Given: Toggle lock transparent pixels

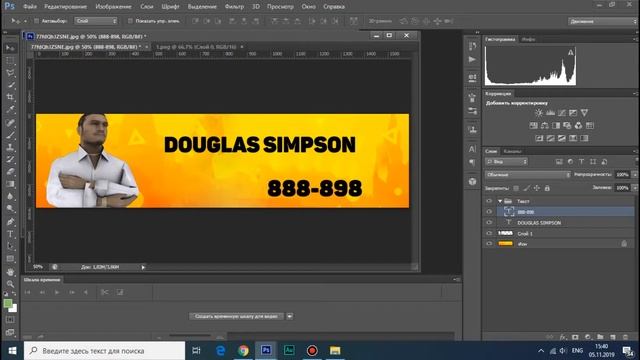Looking at the screenshot, I should pyautogui.click(x=516, y=188).
